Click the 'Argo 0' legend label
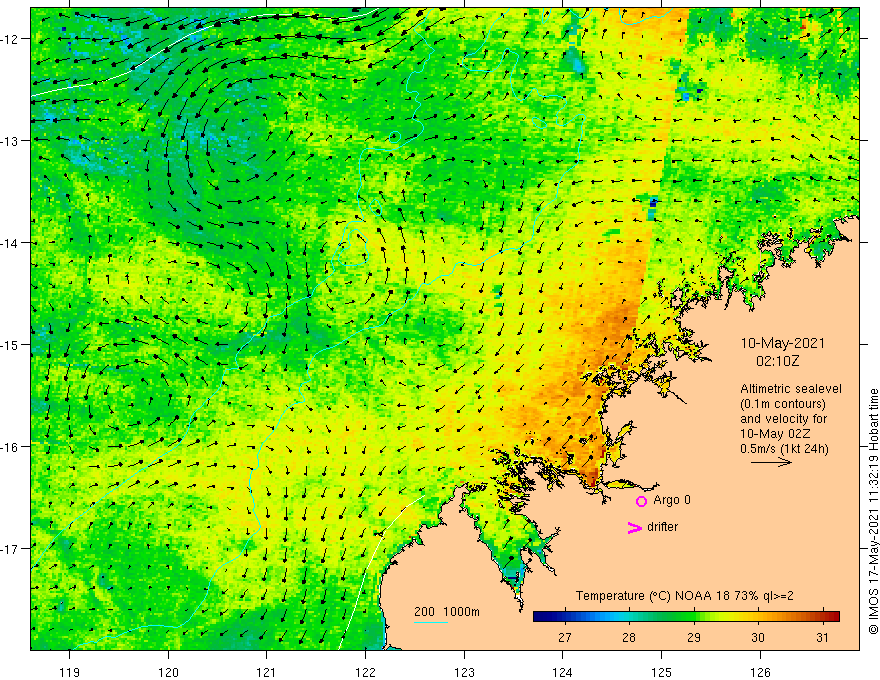This screenshot has width=880, height=680. [x=672, y=500]
